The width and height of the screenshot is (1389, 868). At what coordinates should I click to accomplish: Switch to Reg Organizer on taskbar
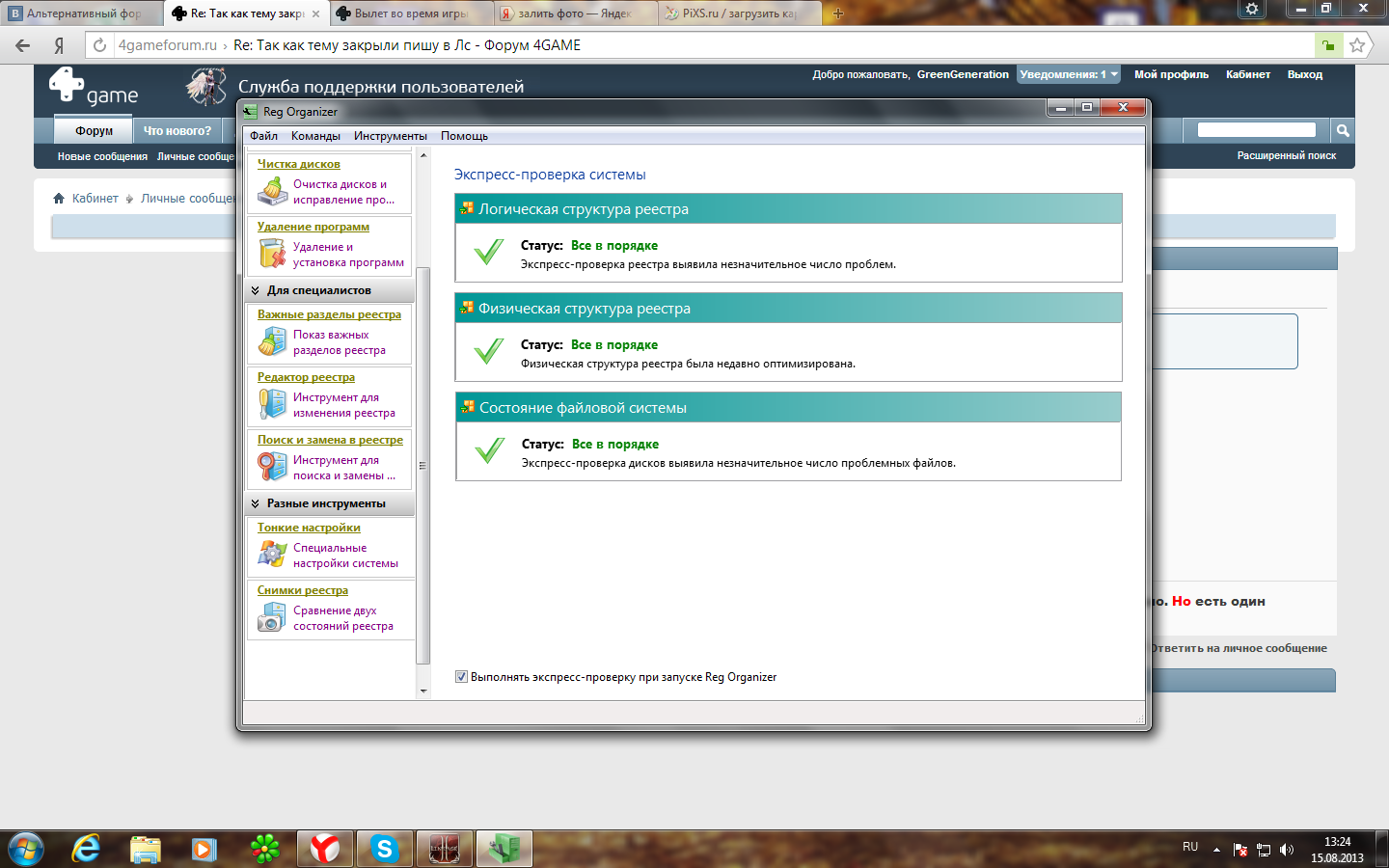[x=504, y=849]
